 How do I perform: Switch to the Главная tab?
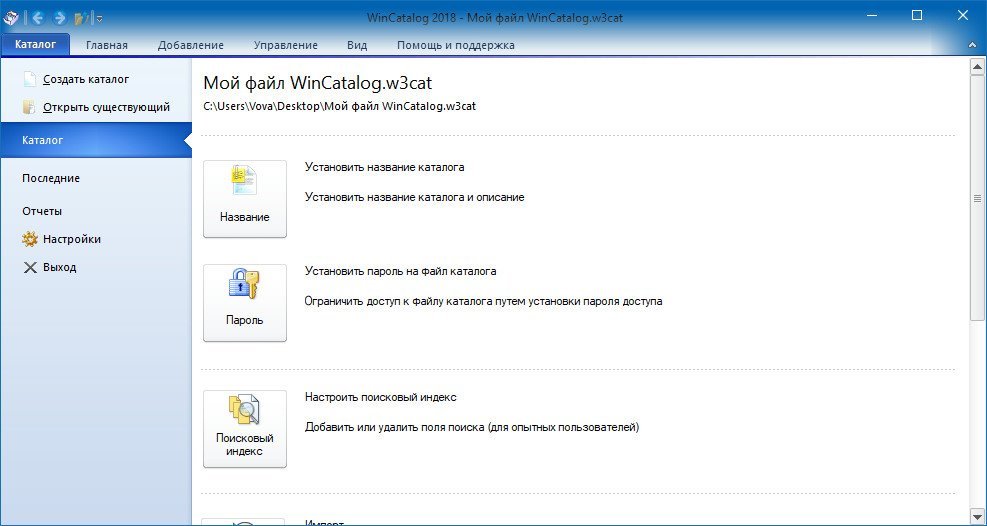tap(107, 45)
